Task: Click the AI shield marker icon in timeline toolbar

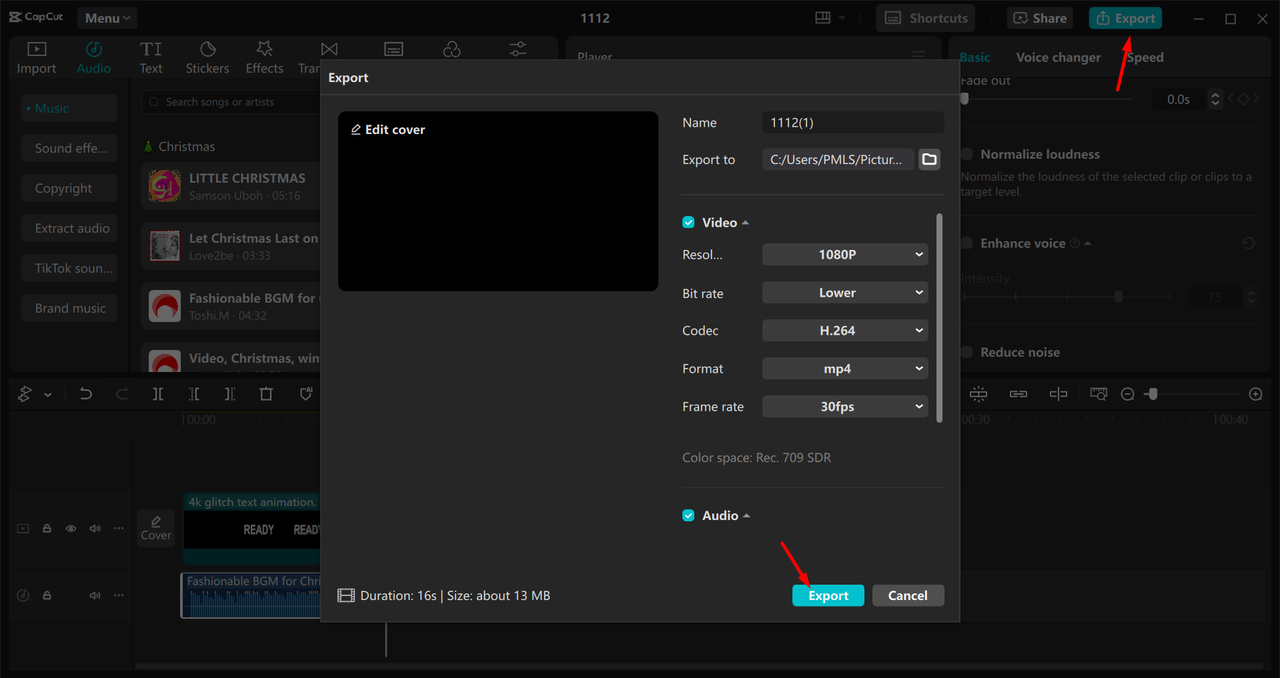Action: tap(306, 394)
